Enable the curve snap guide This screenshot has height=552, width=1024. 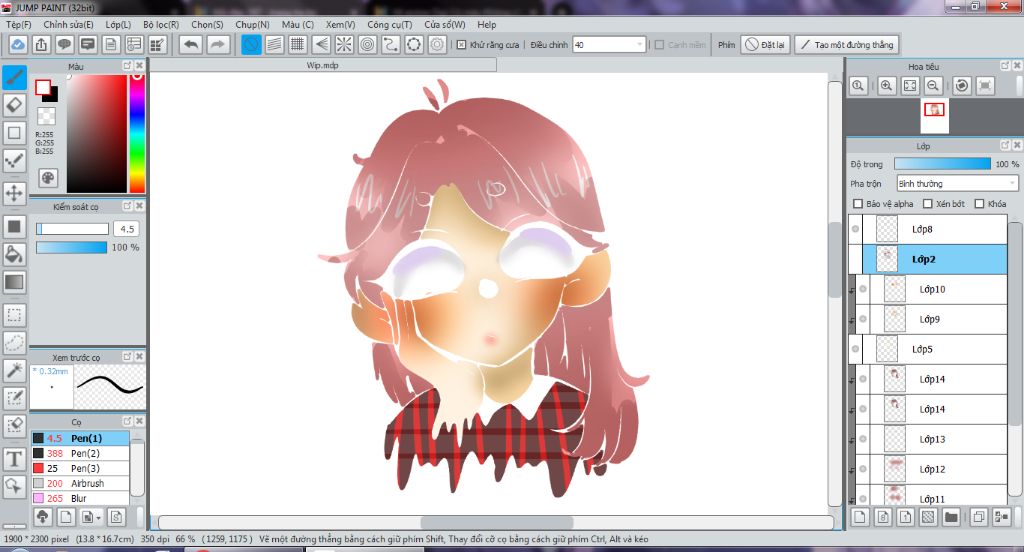(x=391, y=44)
